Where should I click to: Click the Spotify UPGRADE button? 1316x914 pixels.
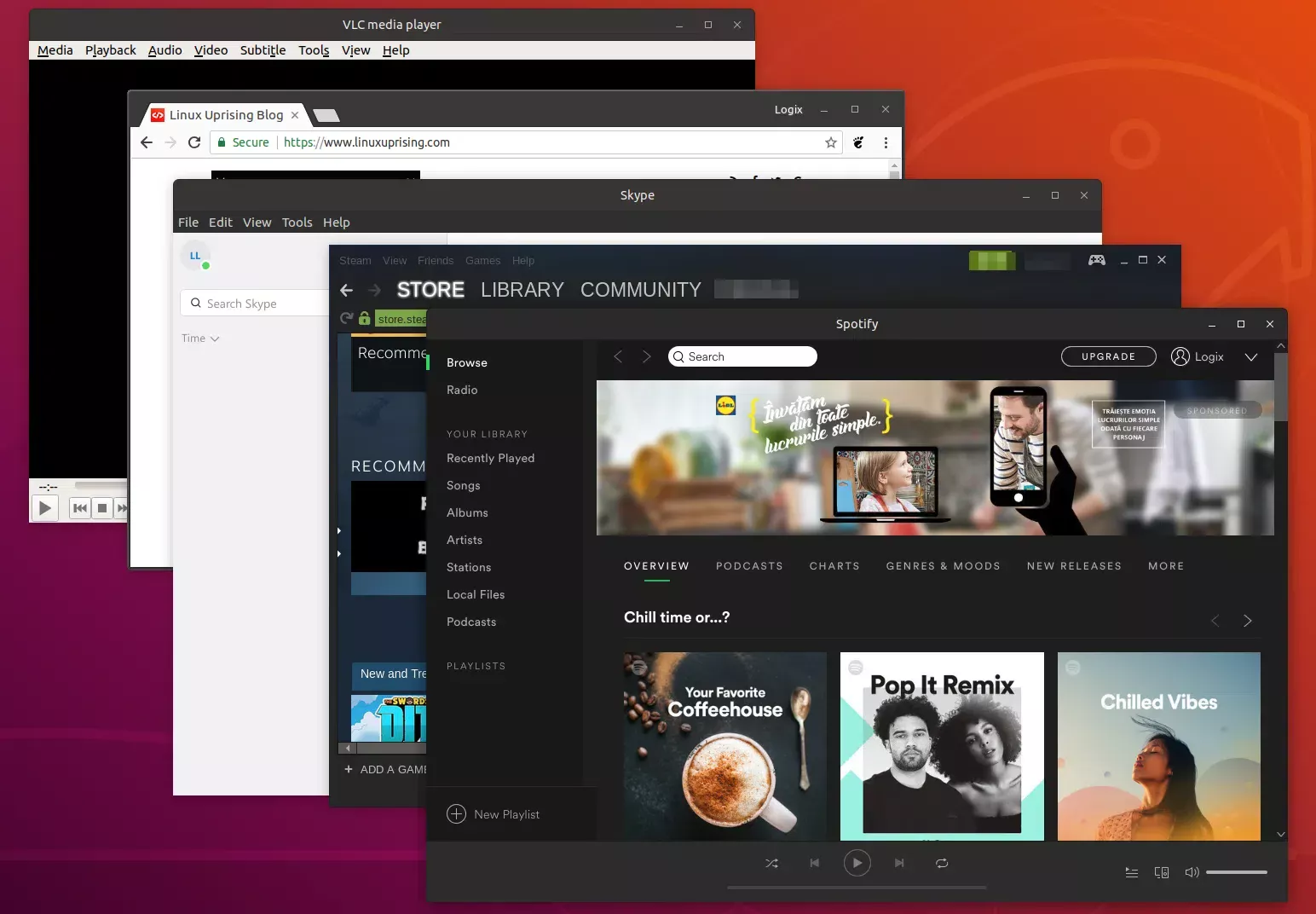pyautogui.click(x=1108, y=356)
